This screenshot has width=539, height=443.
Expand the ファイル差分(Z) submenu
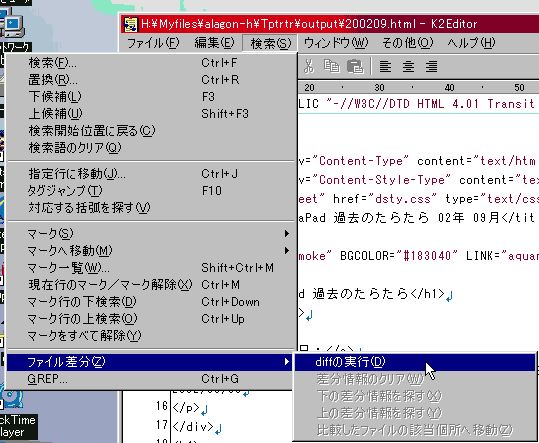(150, 362)
